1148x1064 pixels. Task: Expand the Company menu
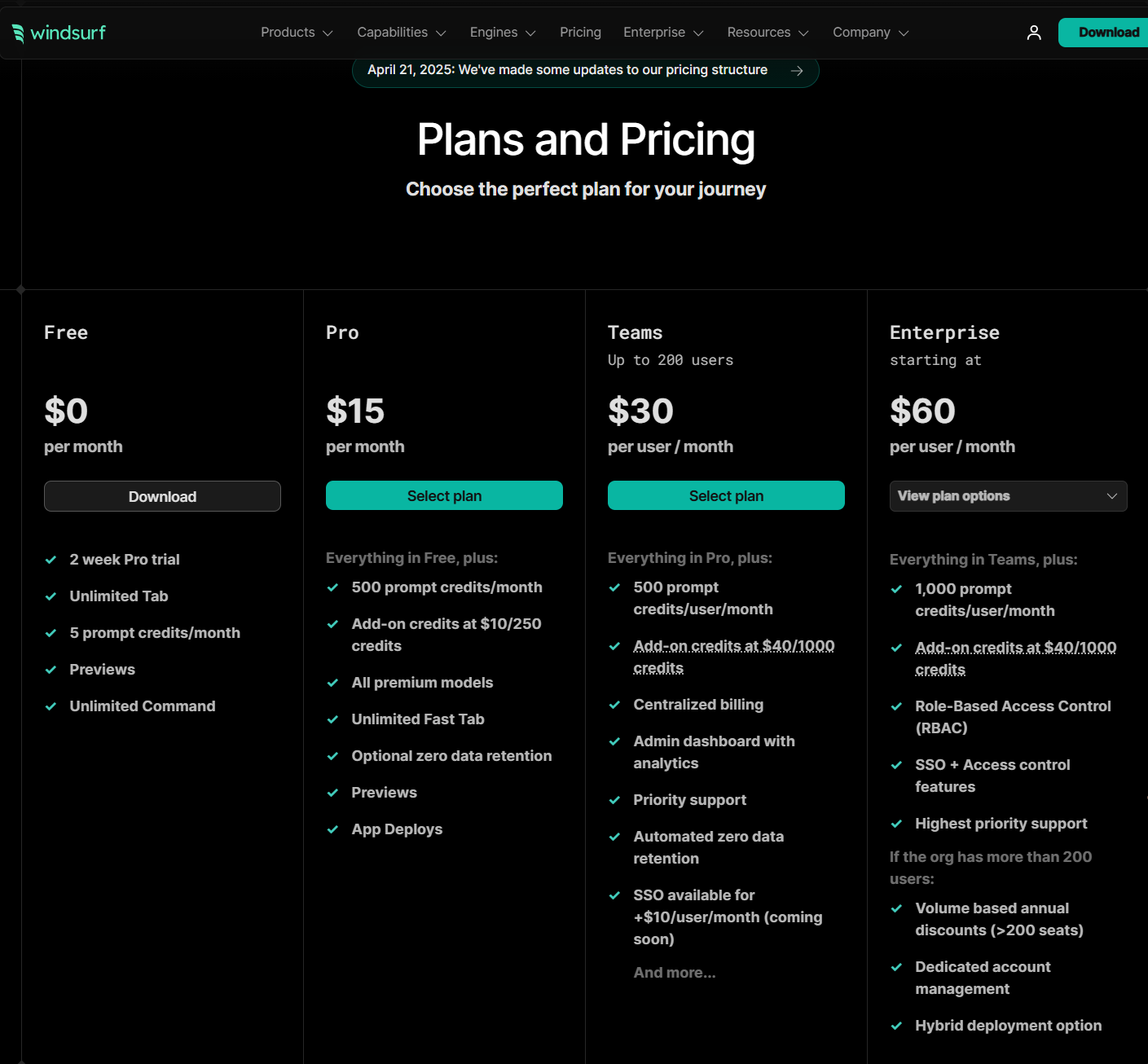pos(871,33)
